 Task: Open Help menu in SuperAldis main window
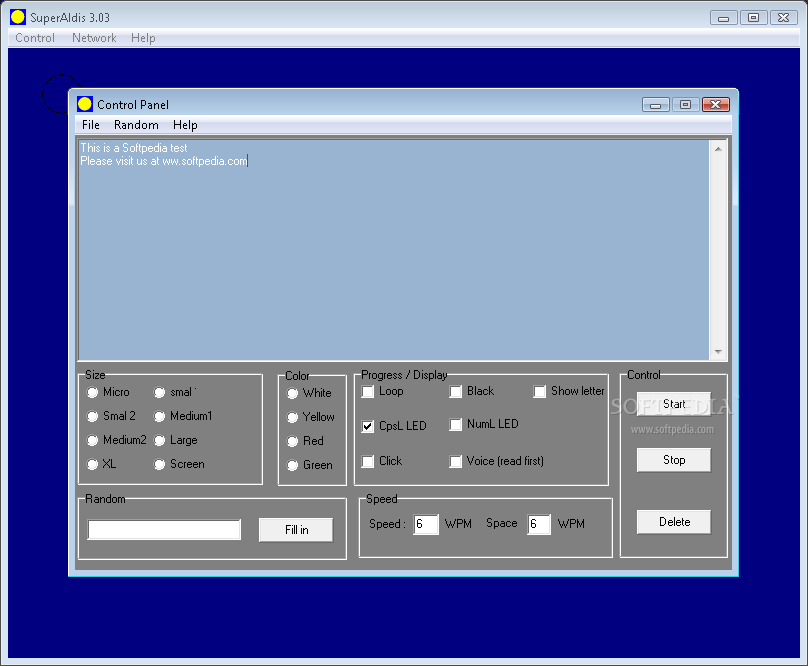point(143,38)
